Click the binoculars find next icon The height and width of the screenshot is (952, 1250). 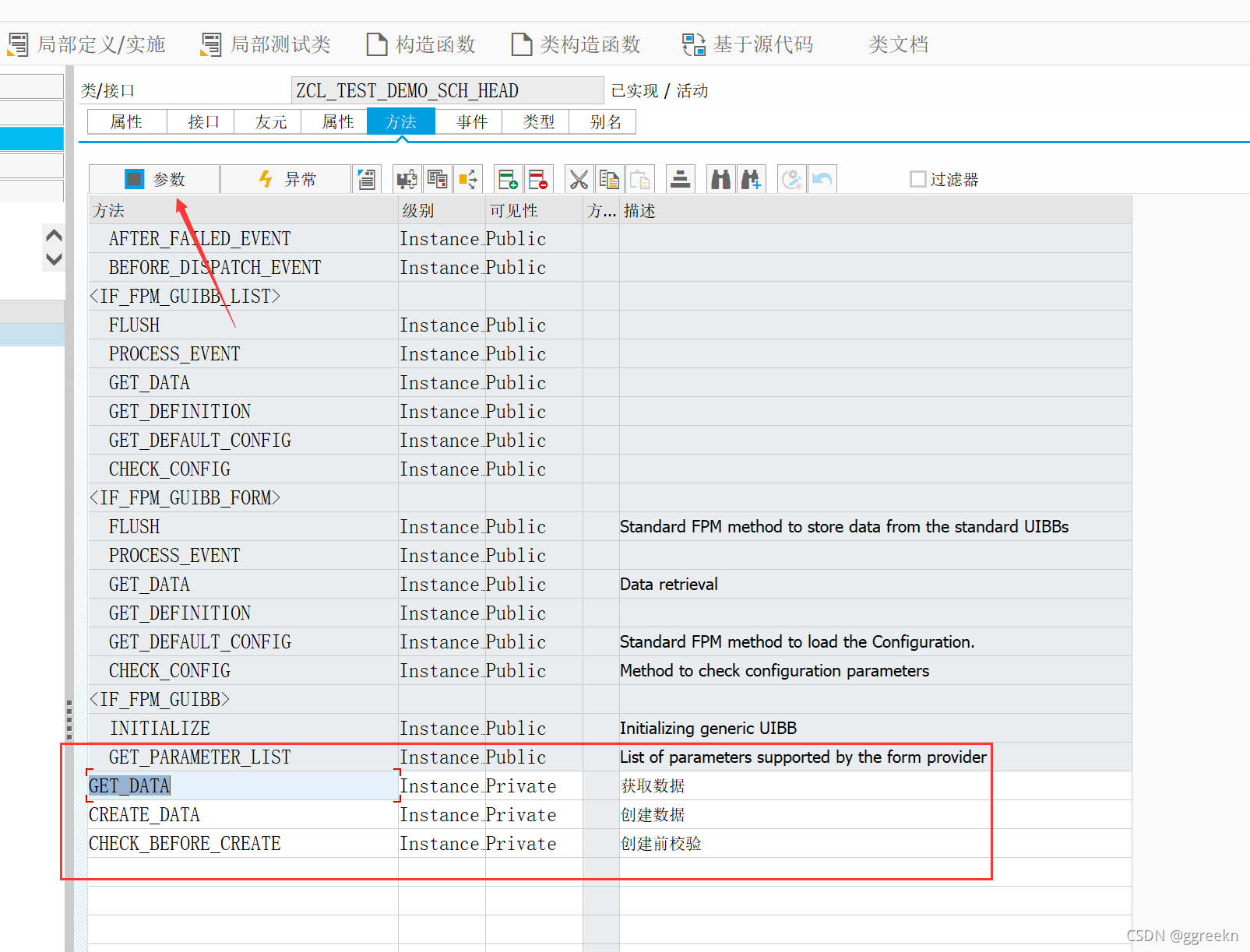pos(752,179)
